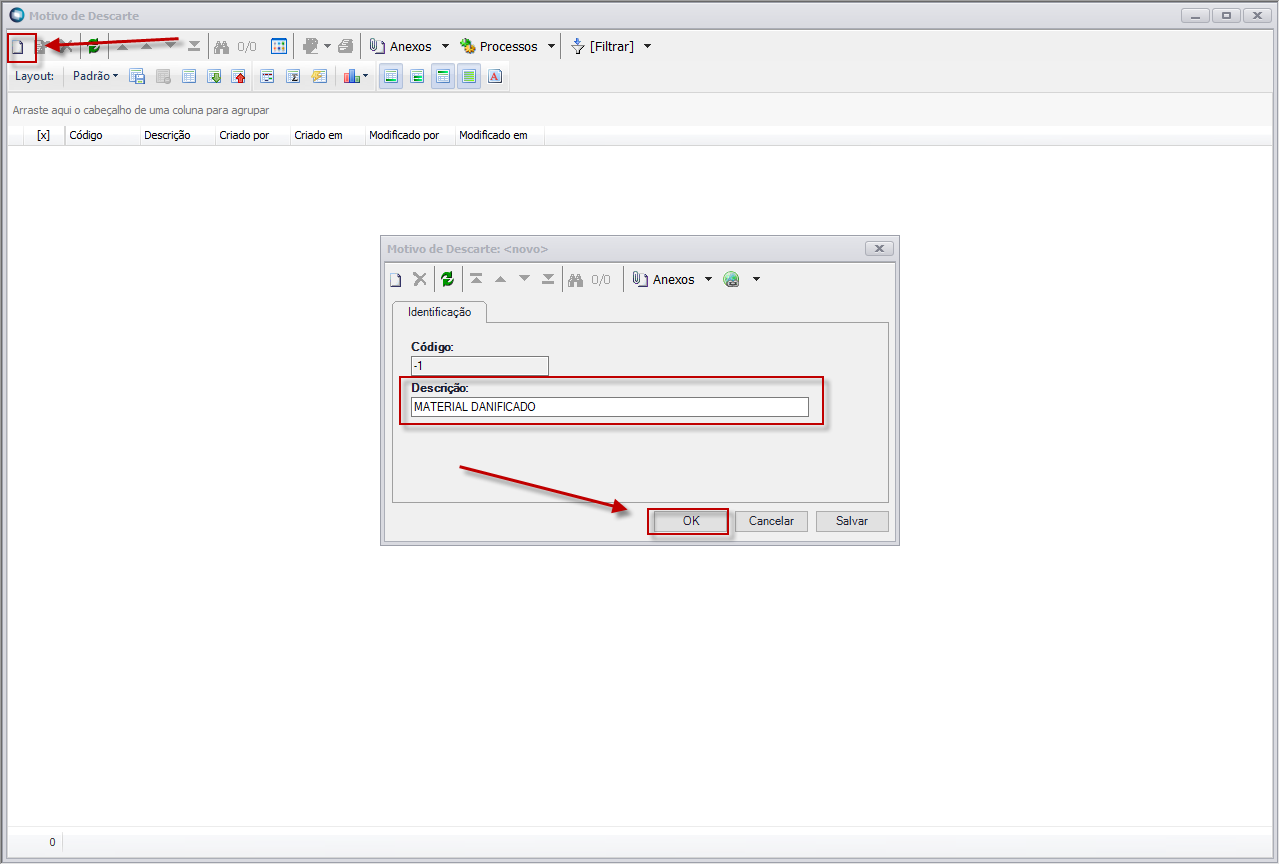Image resolution: width=1280 pixels, height=865 pixels.
Task: Expand the dialog Anexos dropdown arrow
Action: point(709,279)
